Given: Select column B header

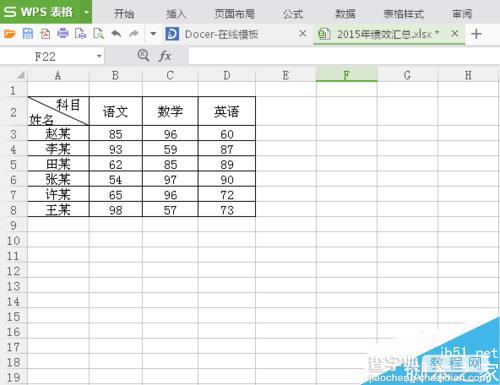Looking at the screenshot, I should 116,75.
